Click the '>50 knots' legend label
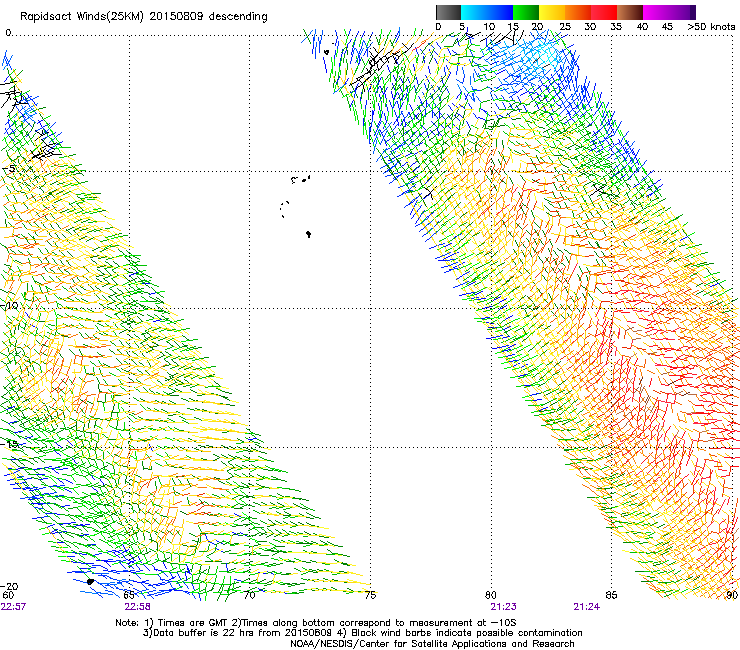 coord(711,27)
